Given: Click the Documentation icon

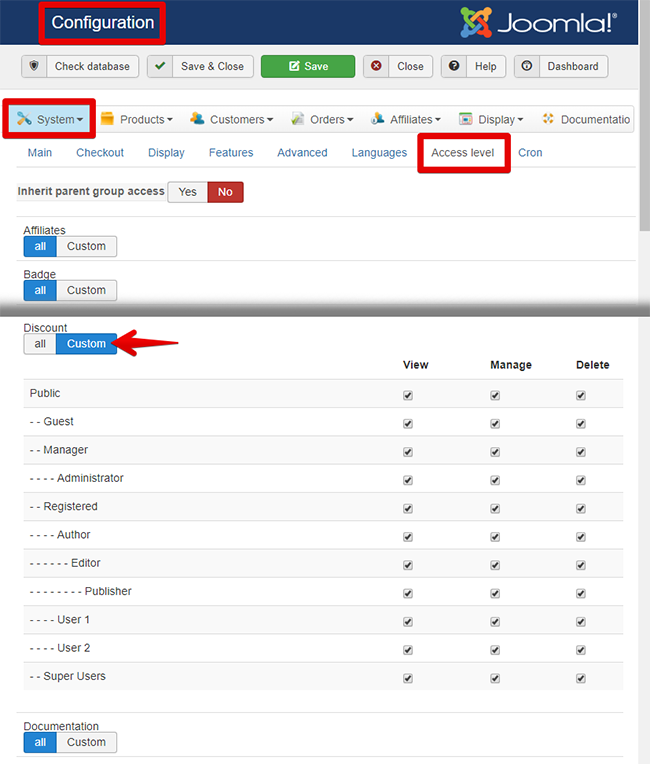Looking at the screenshot, I should 548,118.
